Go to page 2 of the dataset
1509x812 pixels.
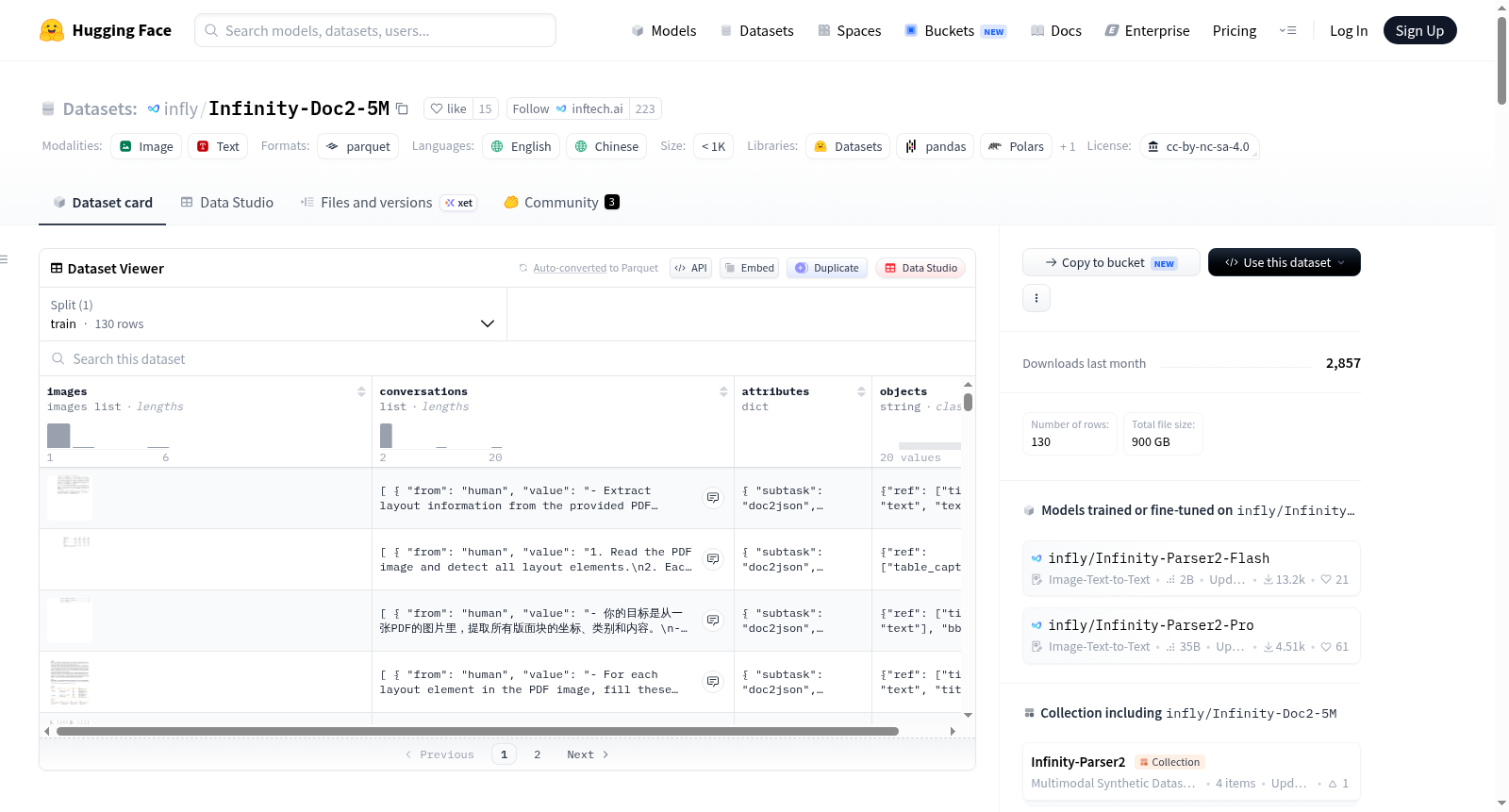538,754
